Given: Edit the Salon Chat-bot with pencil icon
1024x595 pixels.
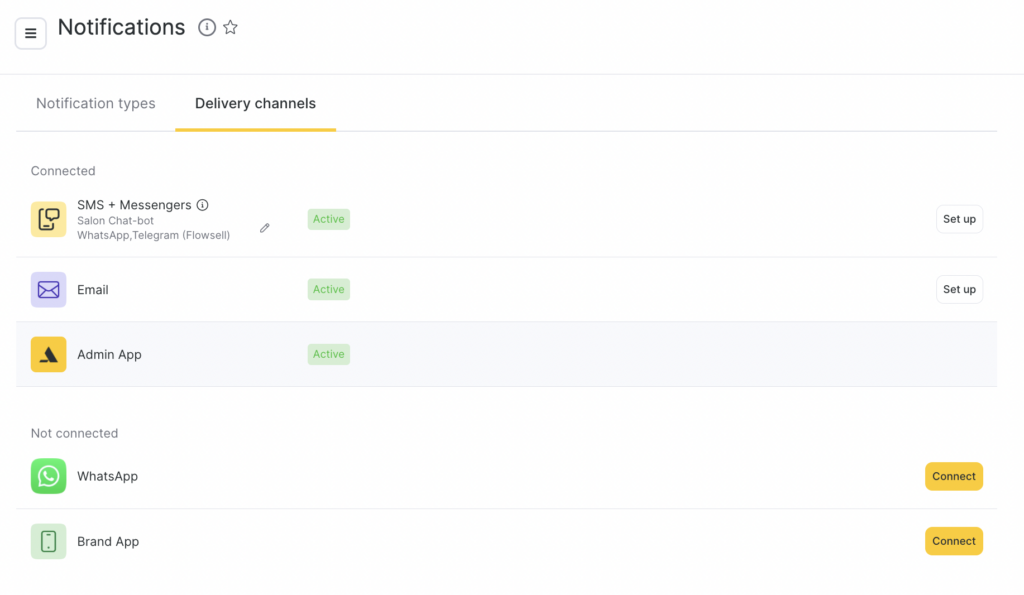Looking at the screenshot, I should (x=265, y=228).
